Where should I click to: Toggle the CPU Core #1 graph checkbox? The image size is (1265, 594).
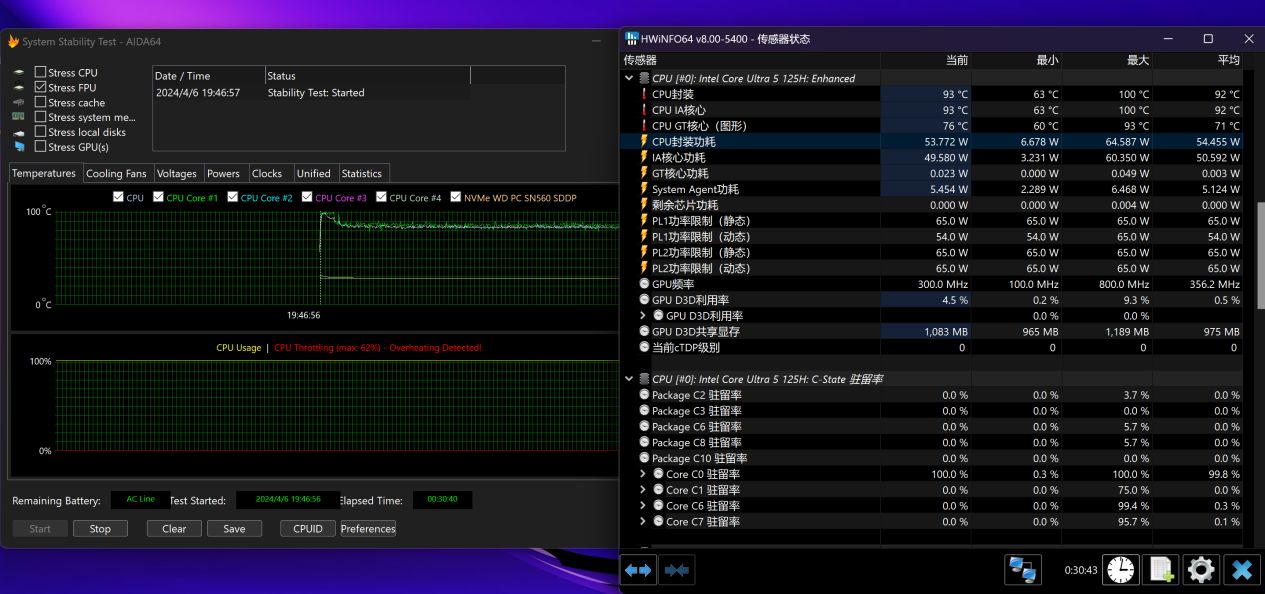(158, 197)
